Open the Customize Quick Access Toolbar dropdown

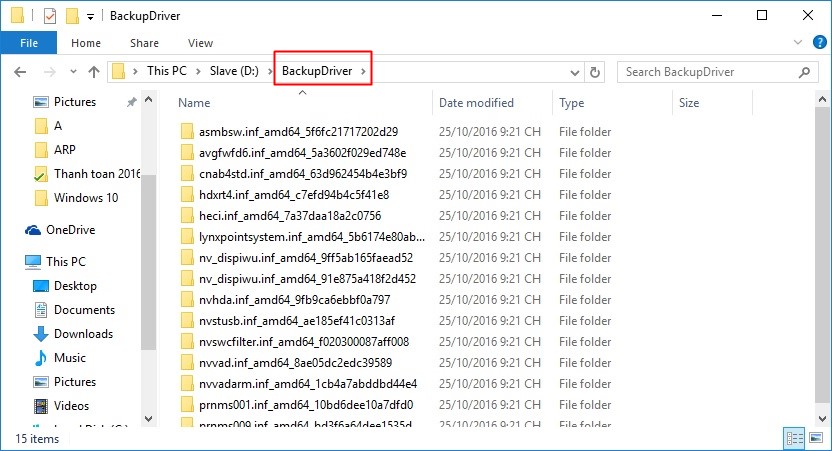[x=90, y=17]
